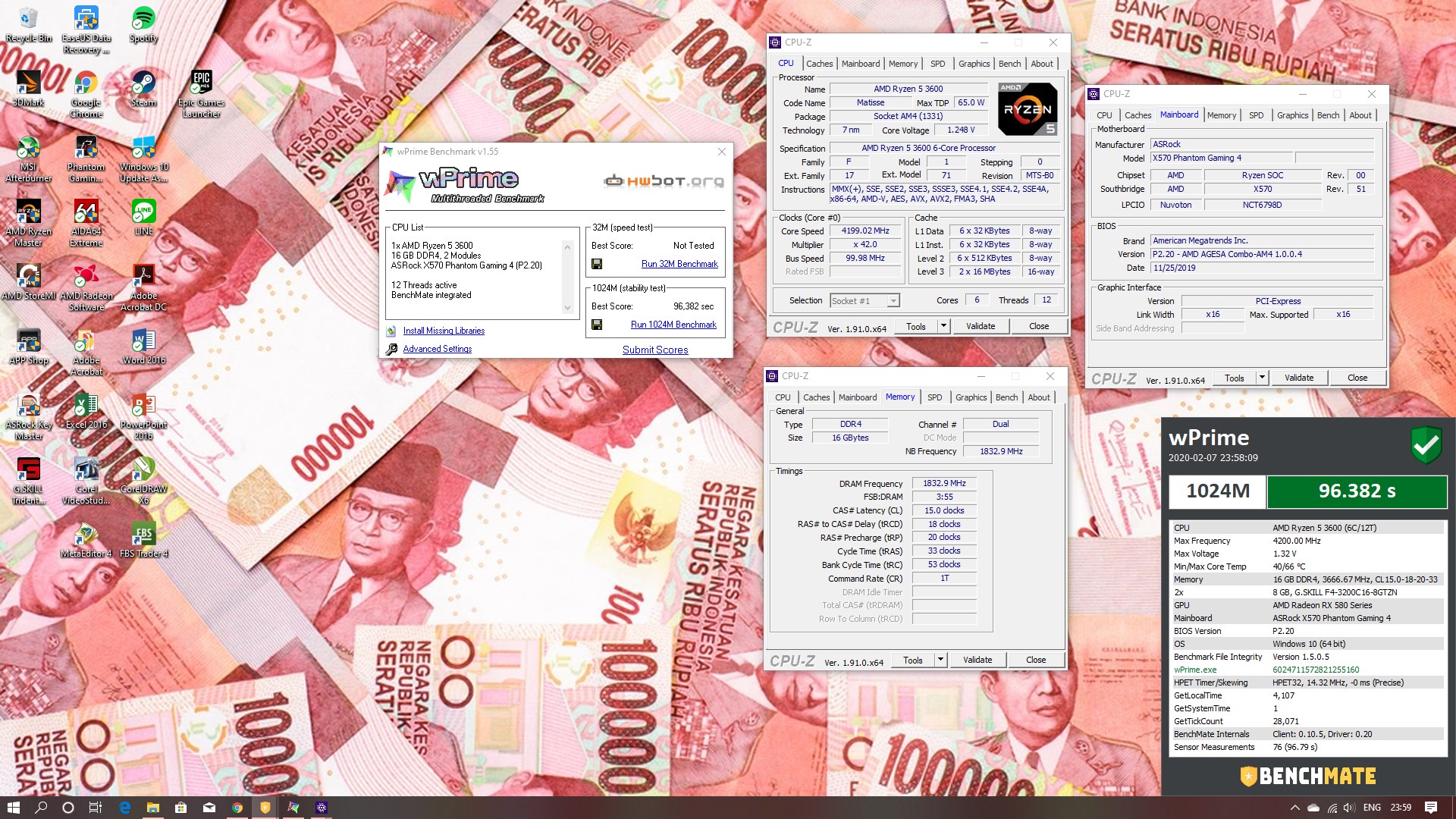Image resolution: width=1456 pixels, height=819 pixels.
Task: Click scrollbar in wPrime CPU List
Action: click(567, 277)
